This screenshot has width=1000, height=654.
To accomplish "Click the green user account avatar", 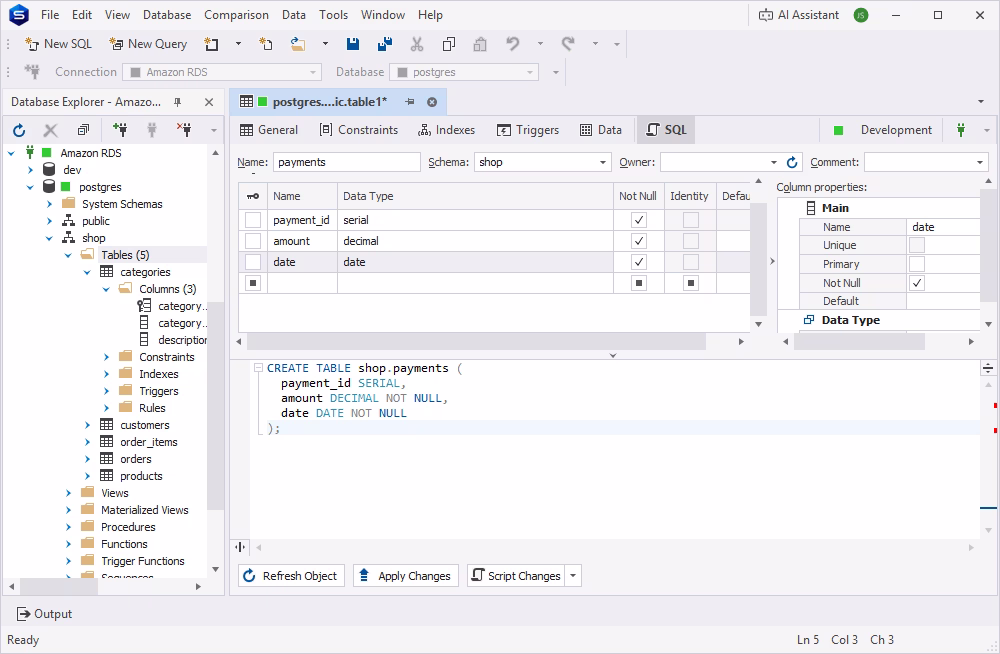I will tap(861, 15).
